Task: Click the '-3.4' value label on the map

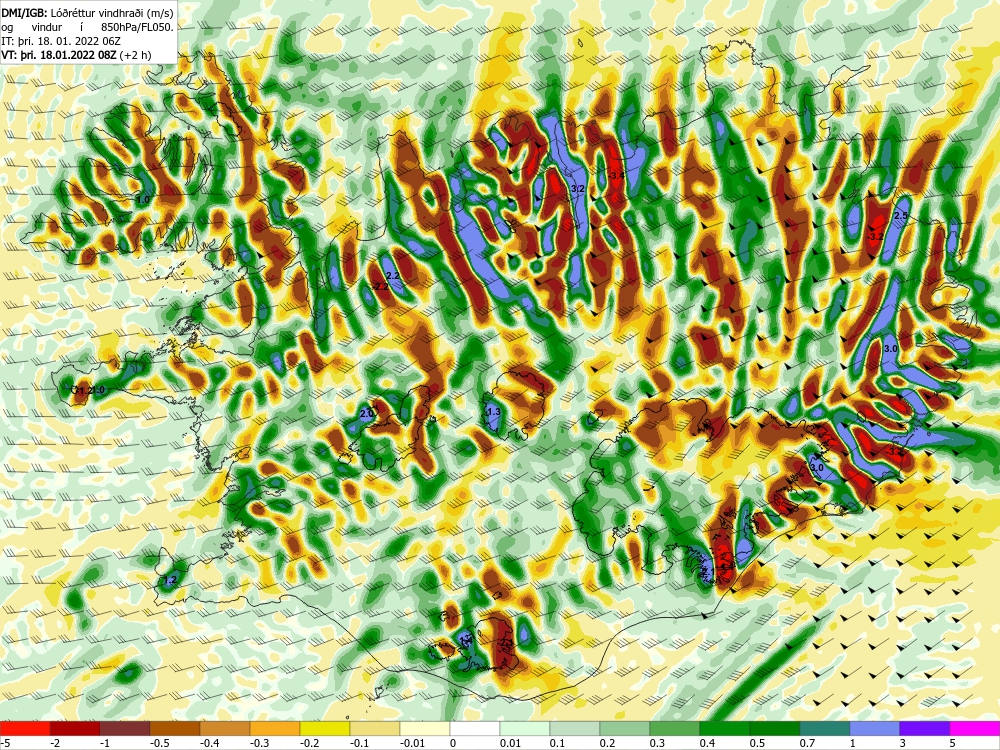Action: coord(616,175)
